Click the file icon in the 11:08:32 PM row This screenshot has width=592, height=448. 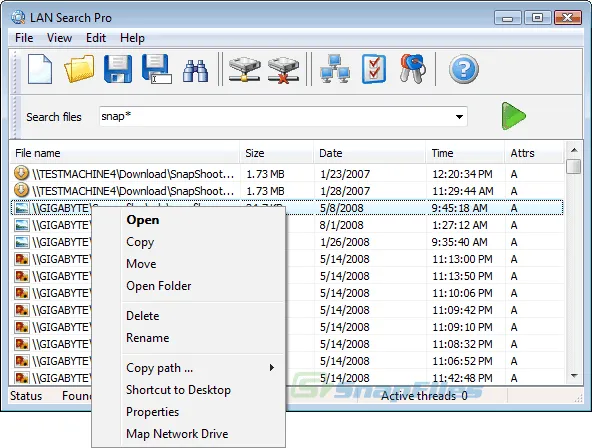click(22, 344)
